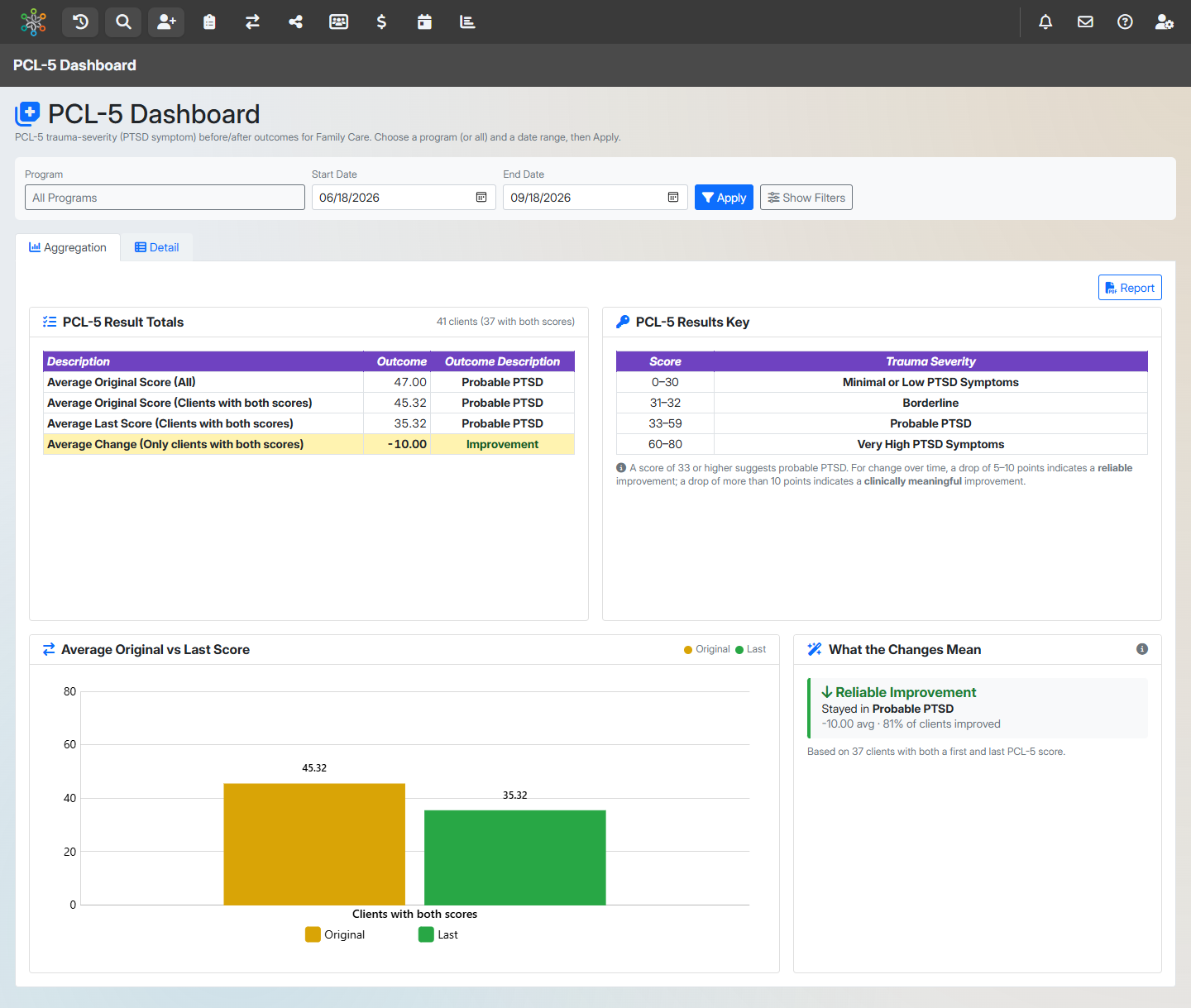Click the arrows icon beside Average Original vs Last Score
1191x1008 pixels.
point(49,649)
